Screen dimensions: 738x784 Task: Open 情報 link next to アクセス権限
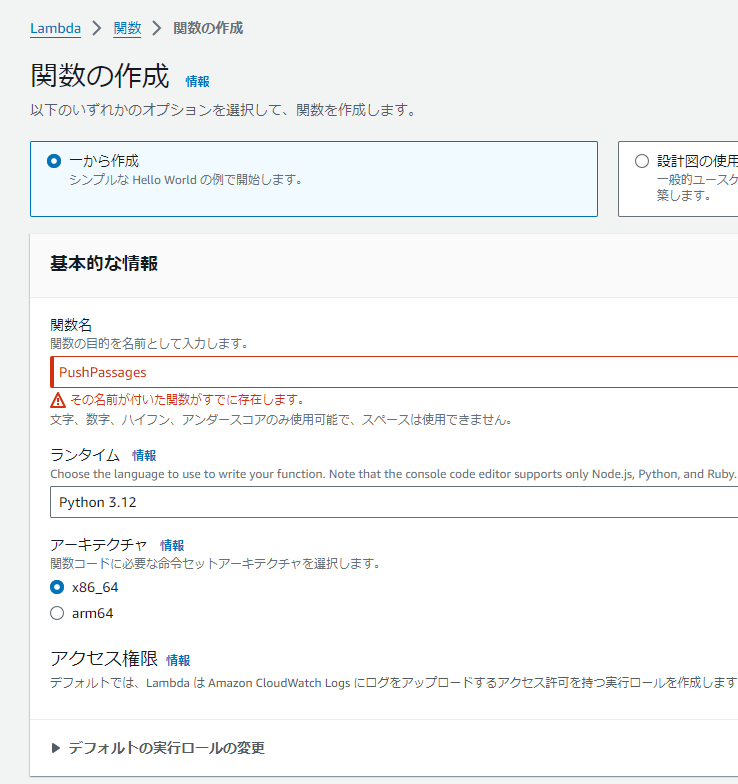point(178,660)
